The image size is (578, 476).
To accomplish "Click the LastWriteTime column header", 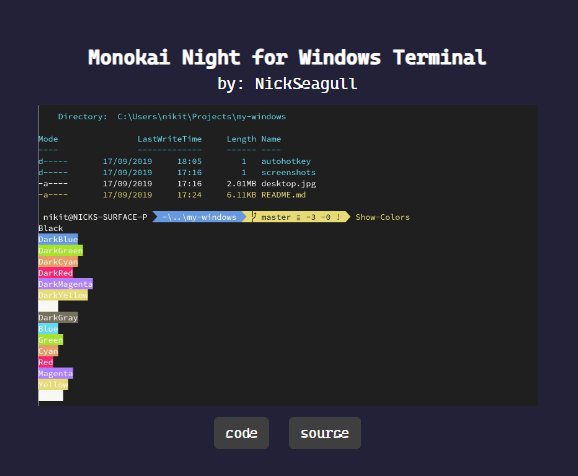I will pyautogui.click(x=170, y=139).
